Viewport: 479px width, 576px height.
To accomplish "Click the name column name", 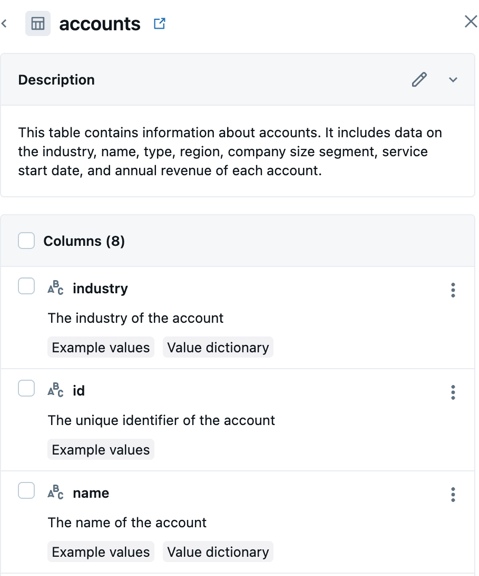I will click(x=91, y=493).
